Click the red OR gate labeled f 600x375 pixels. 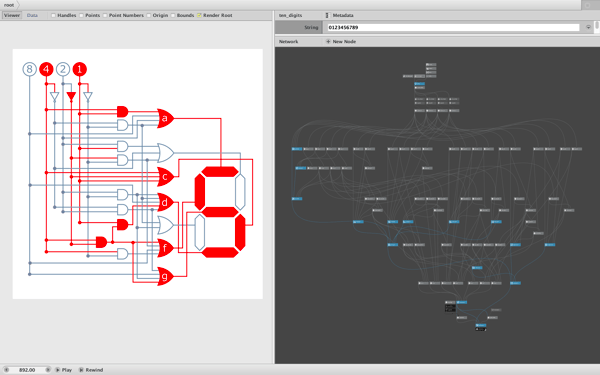point(165,248)
